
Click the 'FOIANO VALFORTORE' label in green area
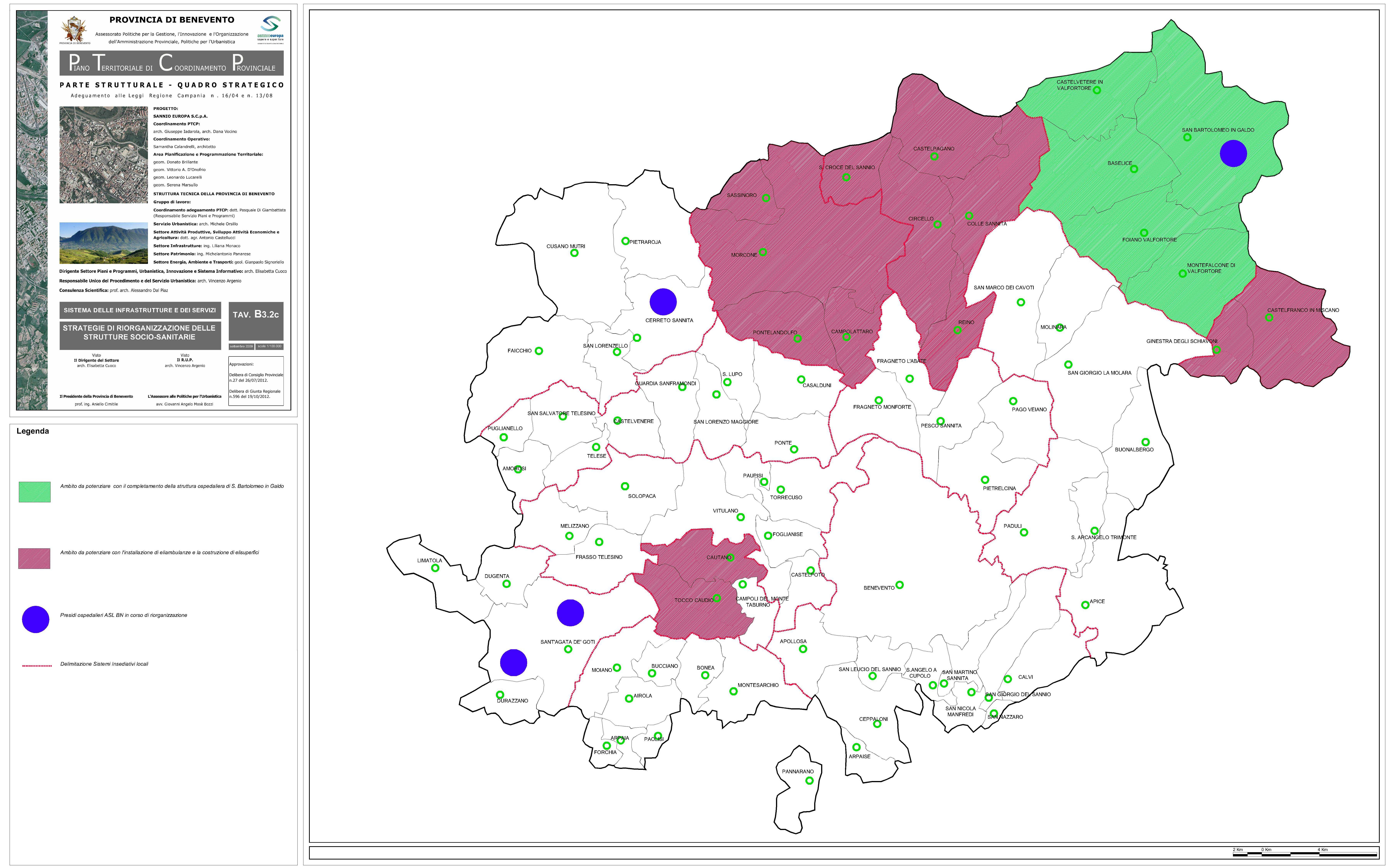pyautogui.click(x=1150, y=240)
